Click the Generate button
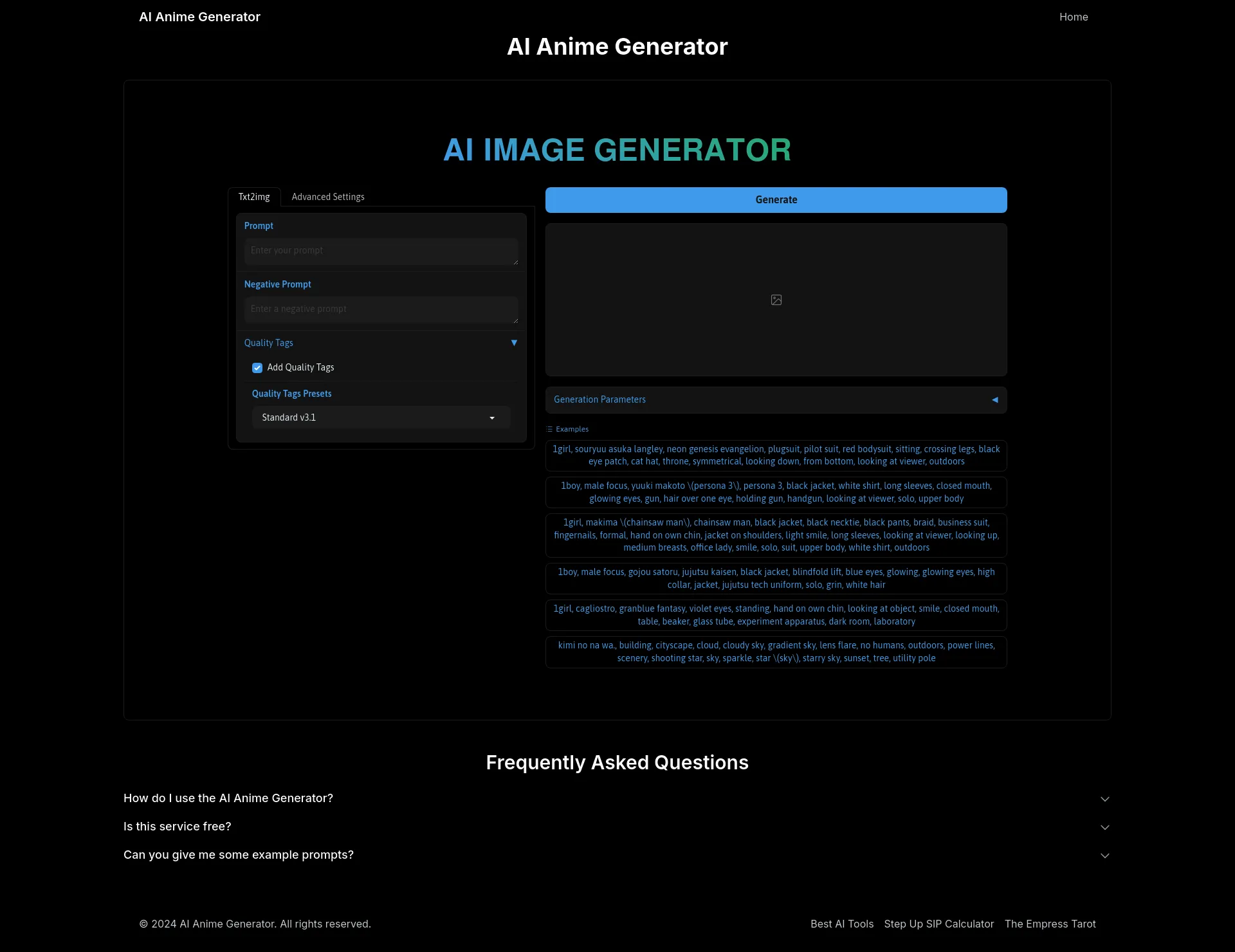 click(776, 199)
